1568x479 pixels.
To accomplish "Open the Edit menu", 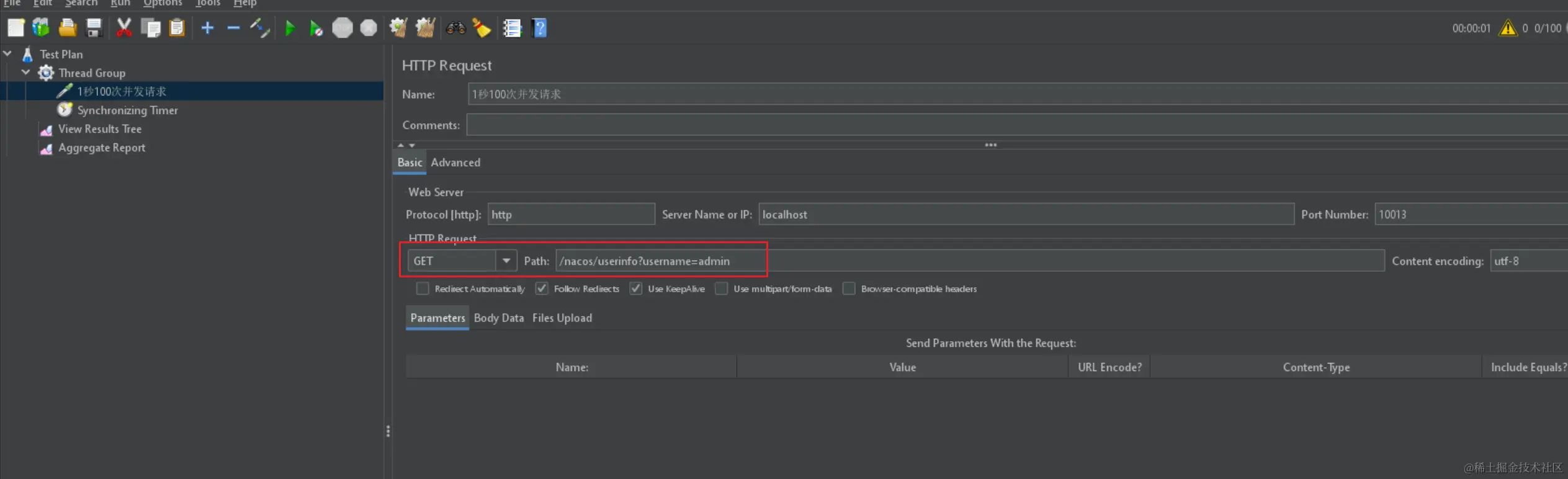I will coord(42,3).
